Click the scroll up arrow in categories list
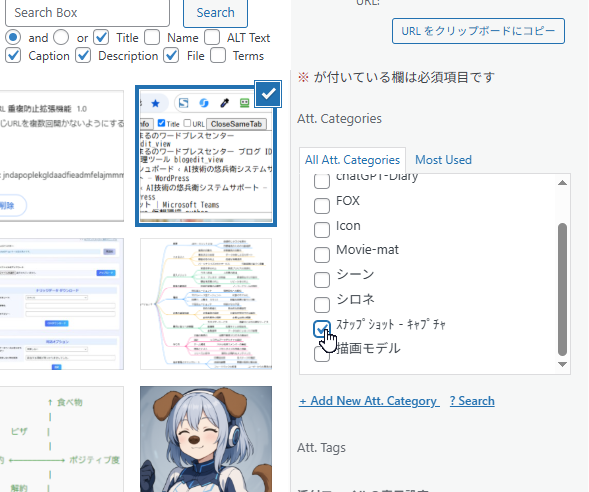 click(562, 183)
